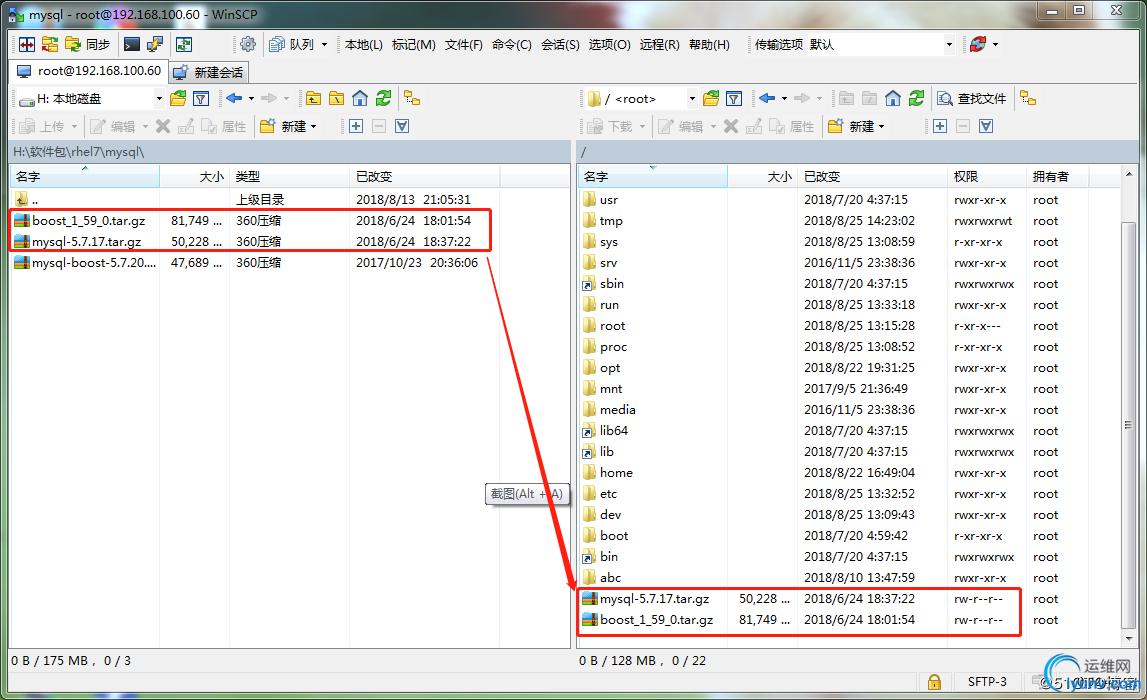Refresh the remote panel

coord(916,98)
